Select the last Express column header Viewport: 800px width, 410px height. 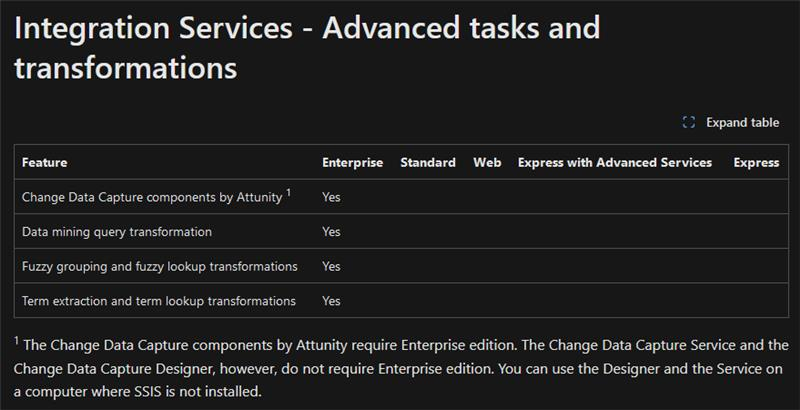point(756,162)
